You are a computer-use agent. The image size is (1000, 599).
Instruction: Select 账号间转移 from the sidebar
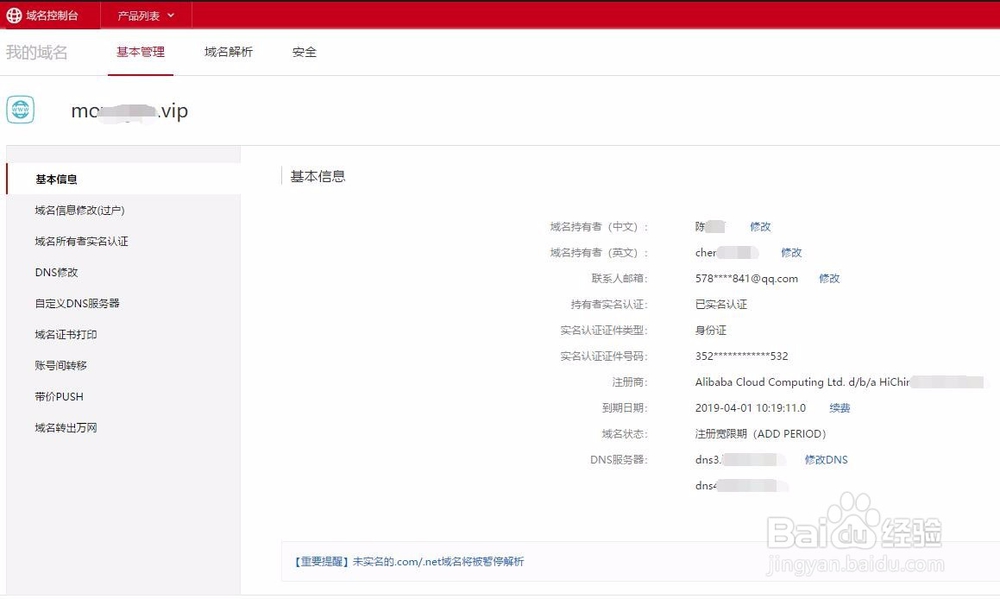click(x=63, y=365)
